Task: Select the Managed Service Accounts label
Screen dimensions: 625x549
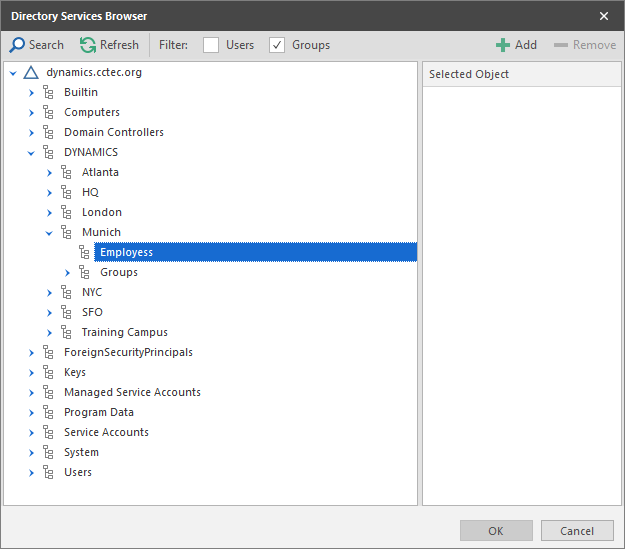Action: [x=132, y=392]
